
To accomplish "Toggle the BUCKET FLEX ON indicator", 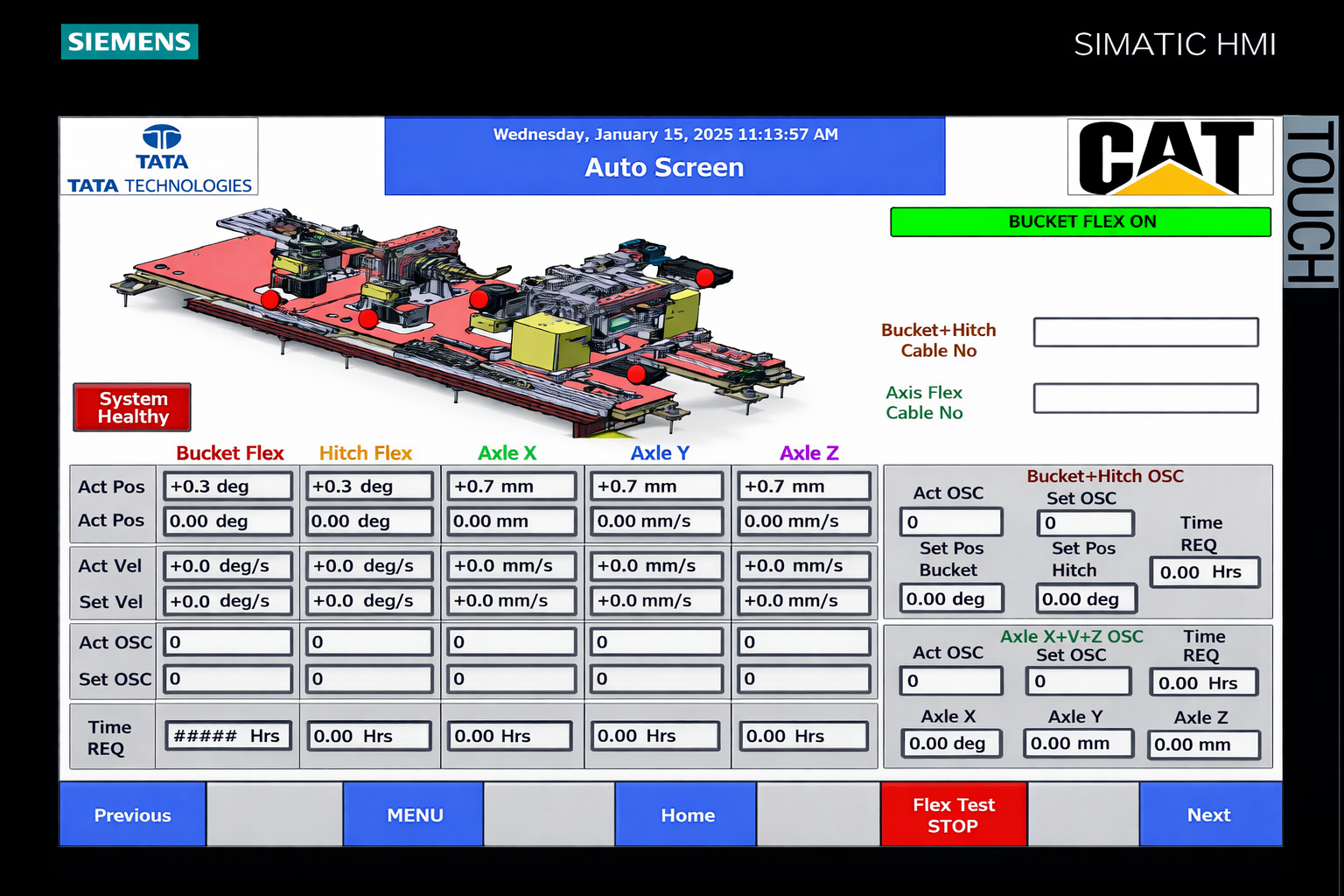I will pyautogui.click(x=1081, y=222).
